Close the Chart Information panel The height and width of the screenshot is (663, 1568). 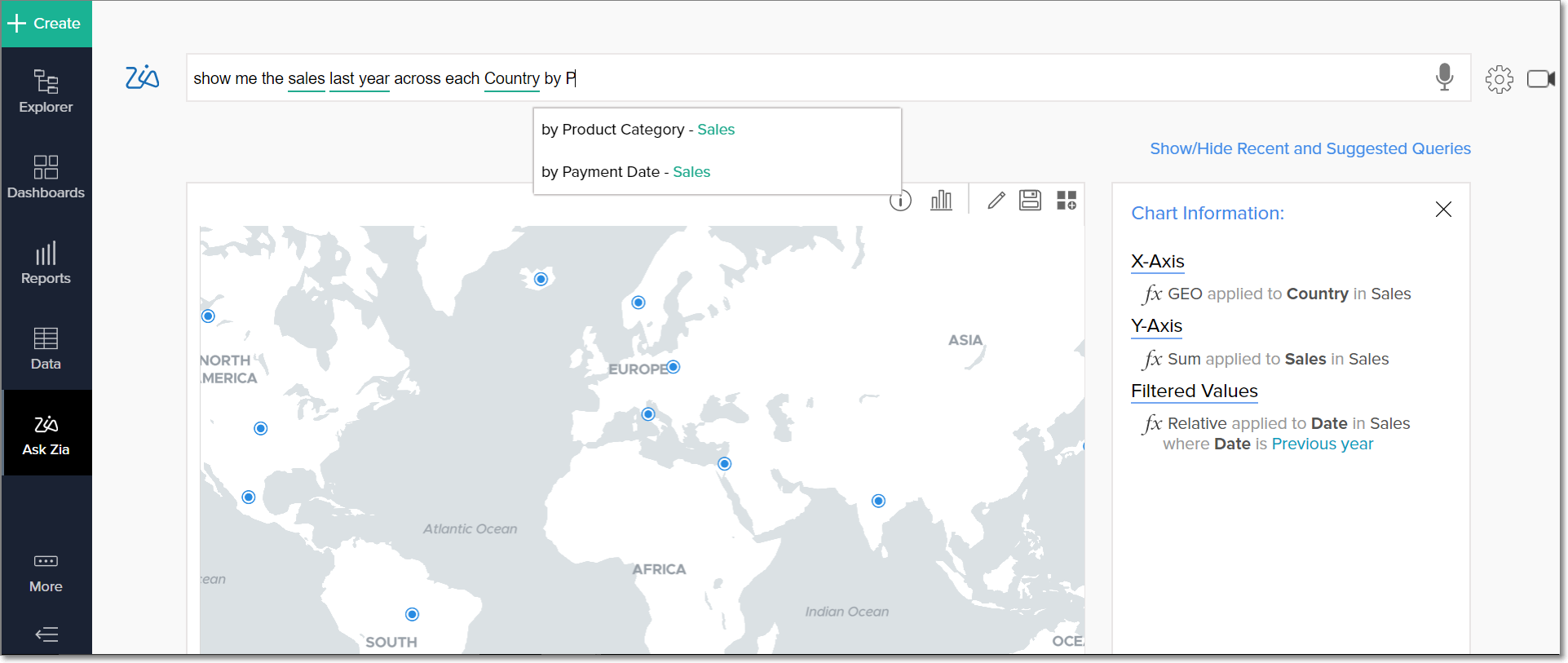1442,210
